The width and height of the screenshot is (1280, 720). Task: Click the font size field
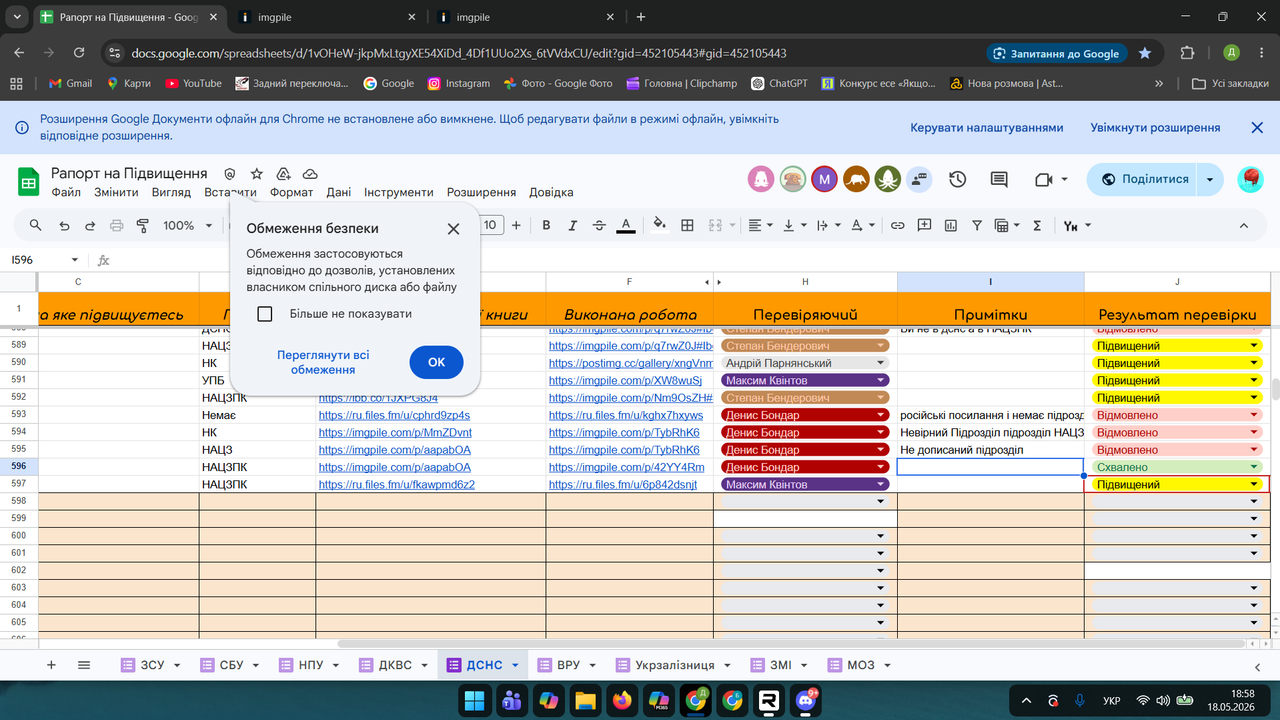(x=490, y=226)
